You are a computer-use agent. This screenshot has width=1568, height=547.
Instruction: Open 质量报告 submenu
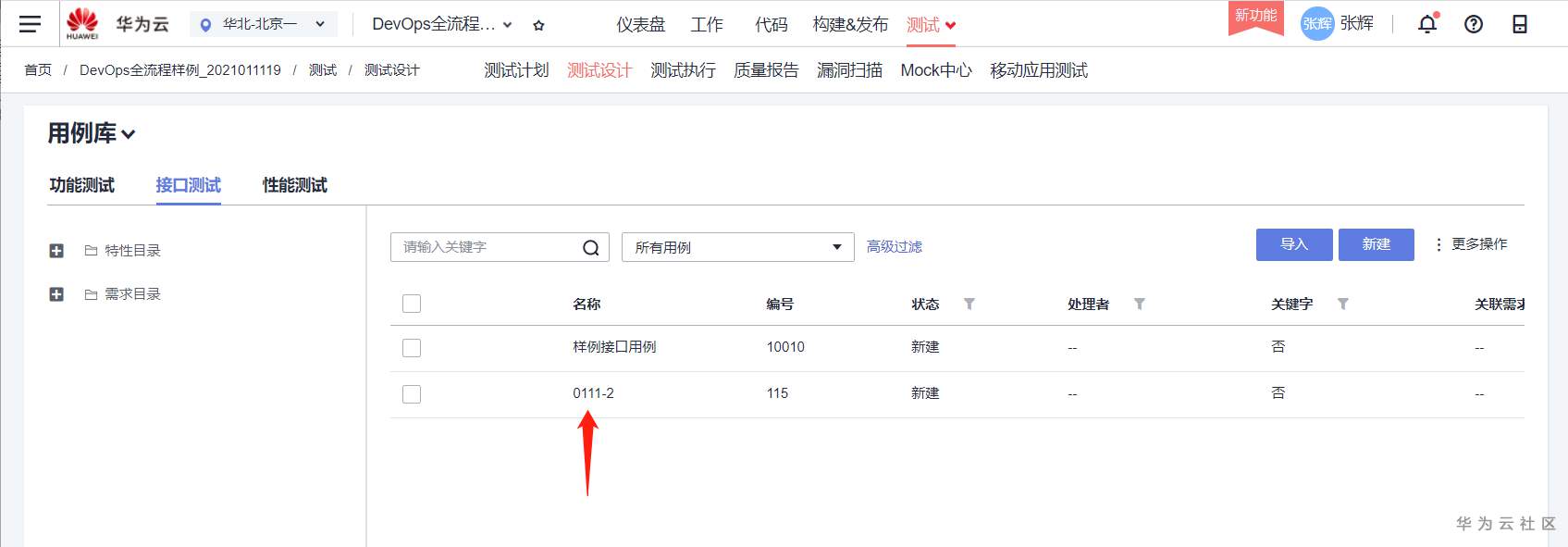coord(766,70)
